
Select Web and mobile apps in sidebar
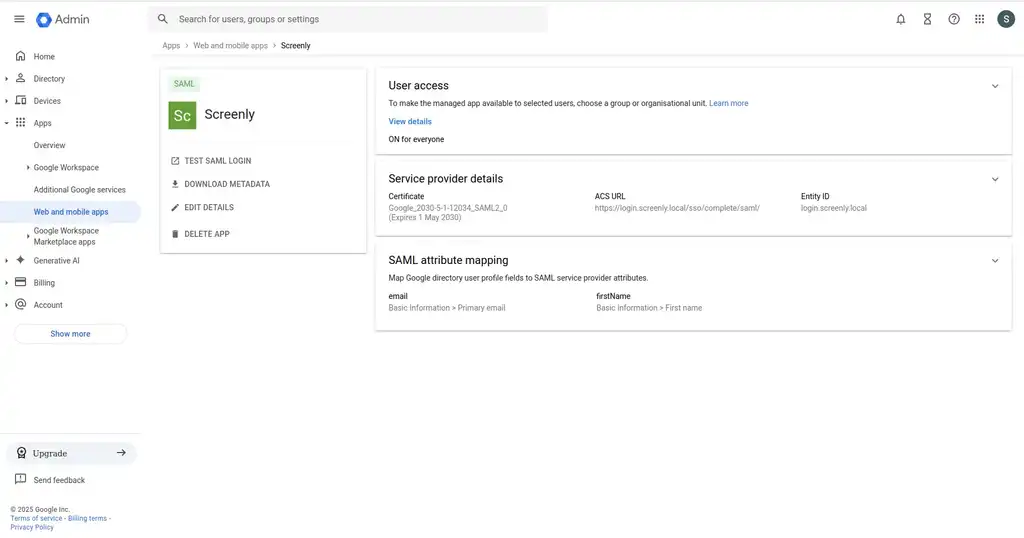point(71,212)
